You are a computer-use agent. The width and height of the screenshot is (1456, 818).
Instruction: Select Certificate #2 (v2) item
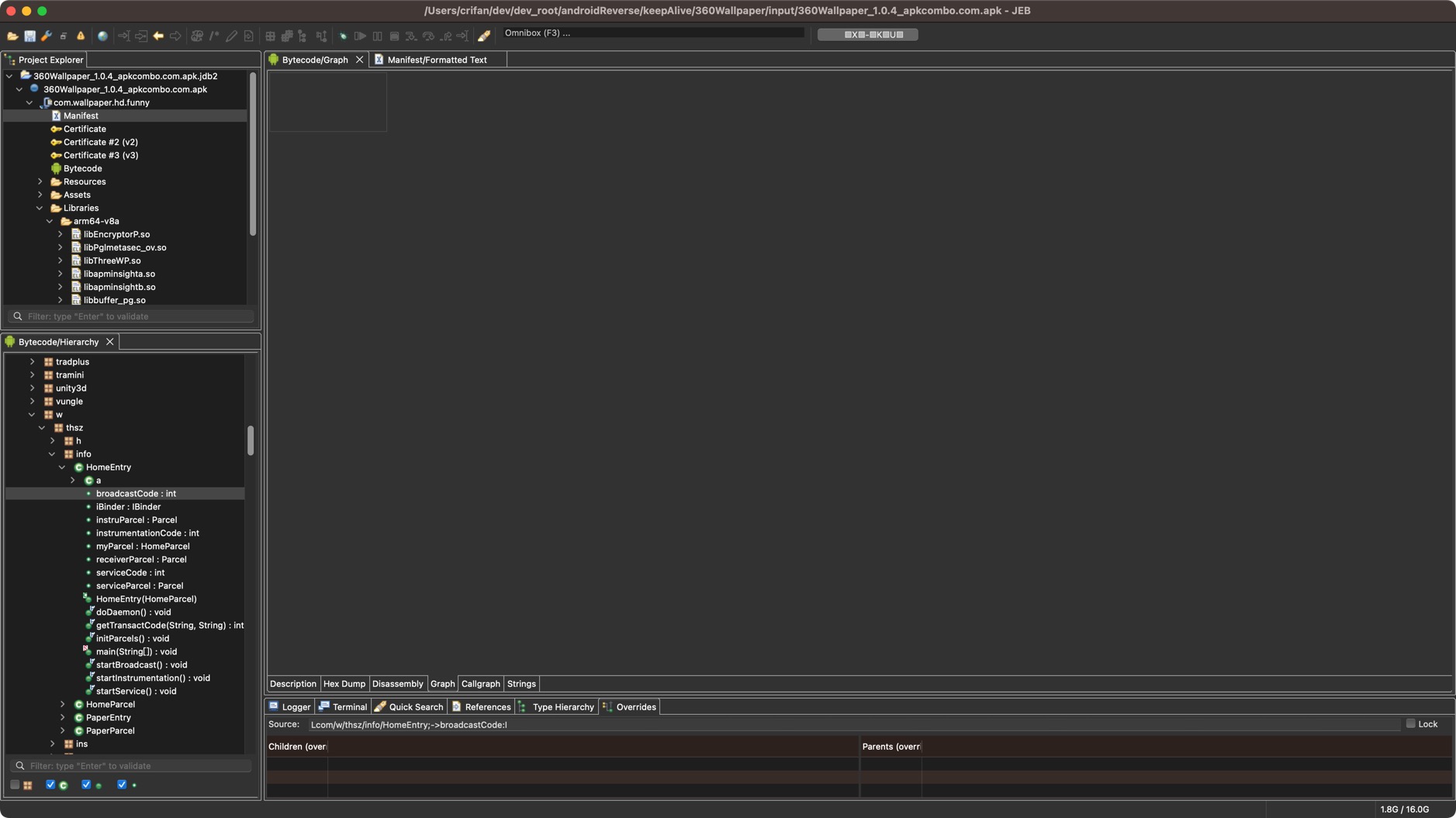click(100, 142)
